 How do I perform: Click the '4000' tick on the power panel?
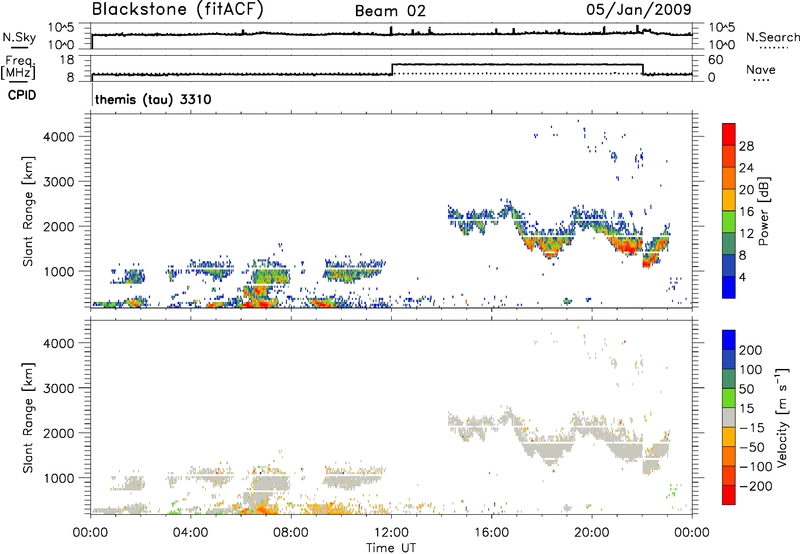coord(58,137)
